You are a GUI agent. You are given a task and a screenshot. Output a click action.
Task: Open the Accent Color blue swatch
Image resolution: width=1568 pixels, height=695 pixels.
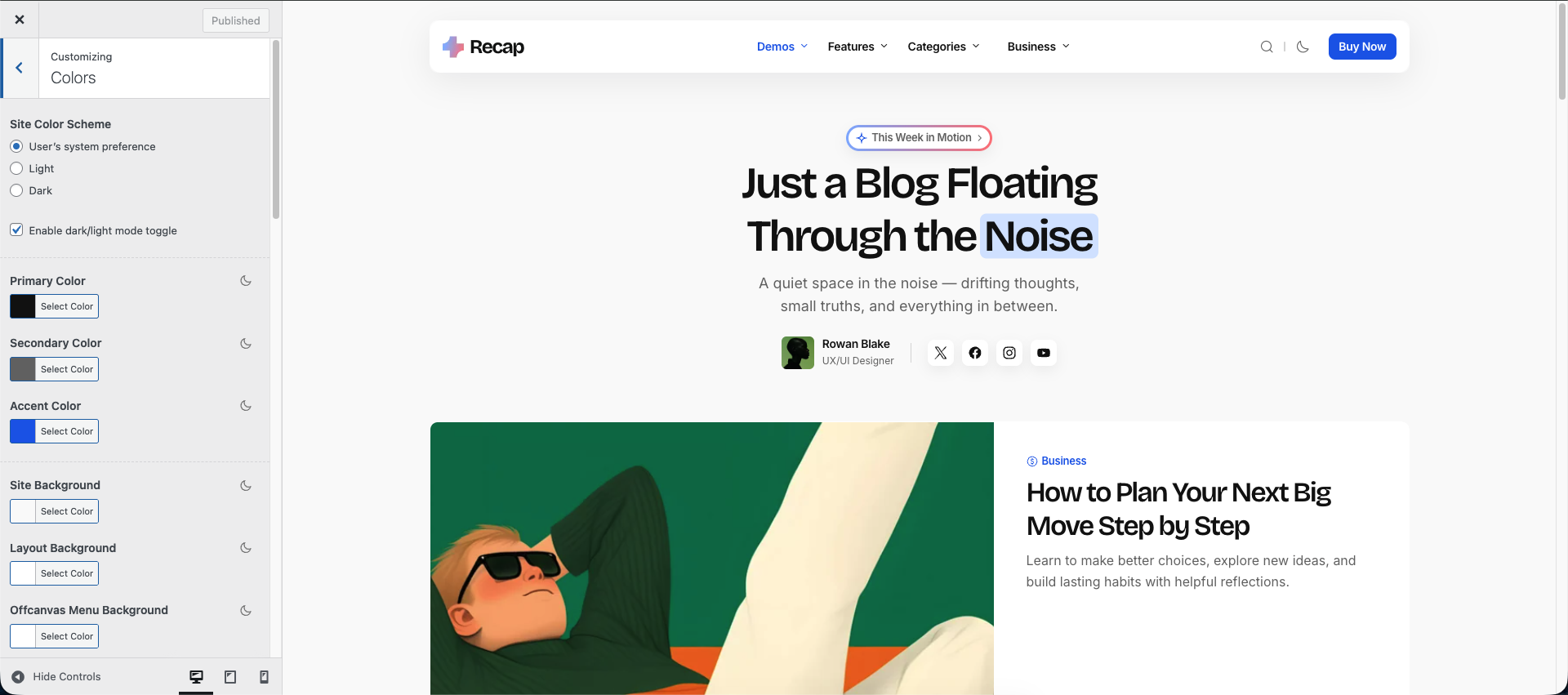(23, 431)
